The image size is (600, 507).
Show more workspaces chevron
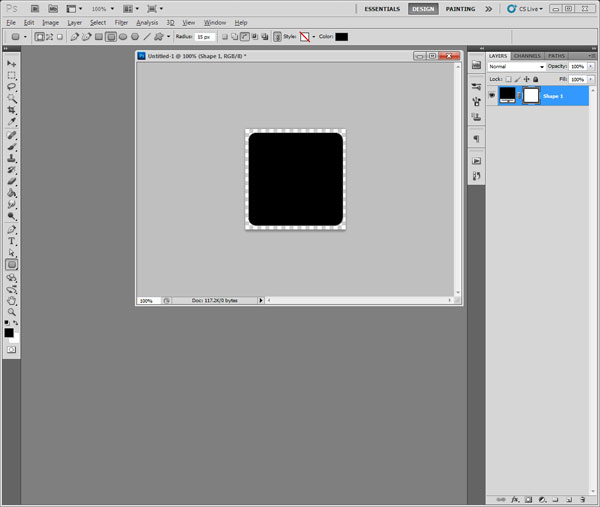tap(489, 9)
